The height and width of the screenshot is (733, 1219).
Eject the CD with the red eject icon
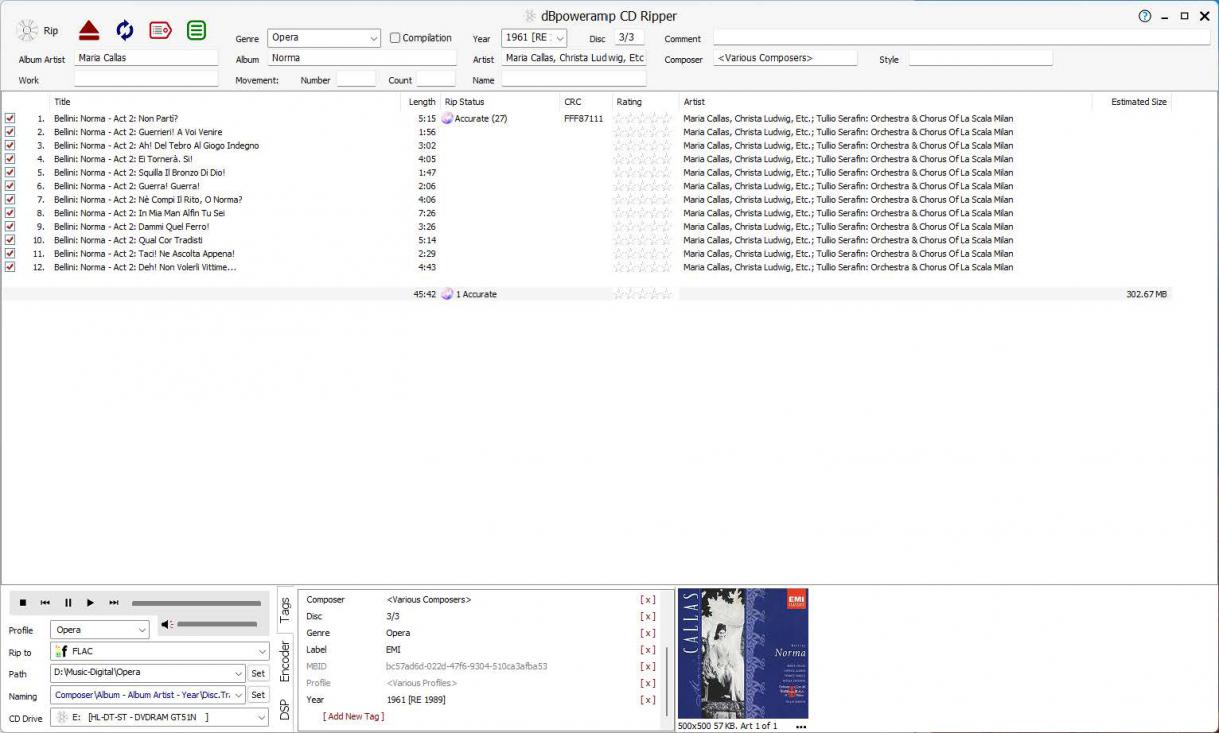tap(89, 30)
